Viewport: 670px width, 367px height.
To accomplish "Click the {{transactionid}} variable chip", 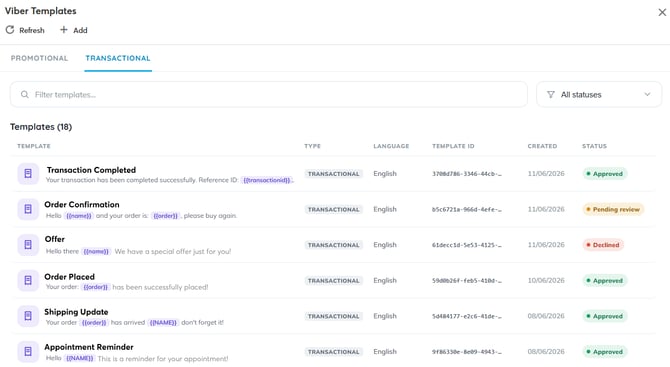I will tap(267, 180).
